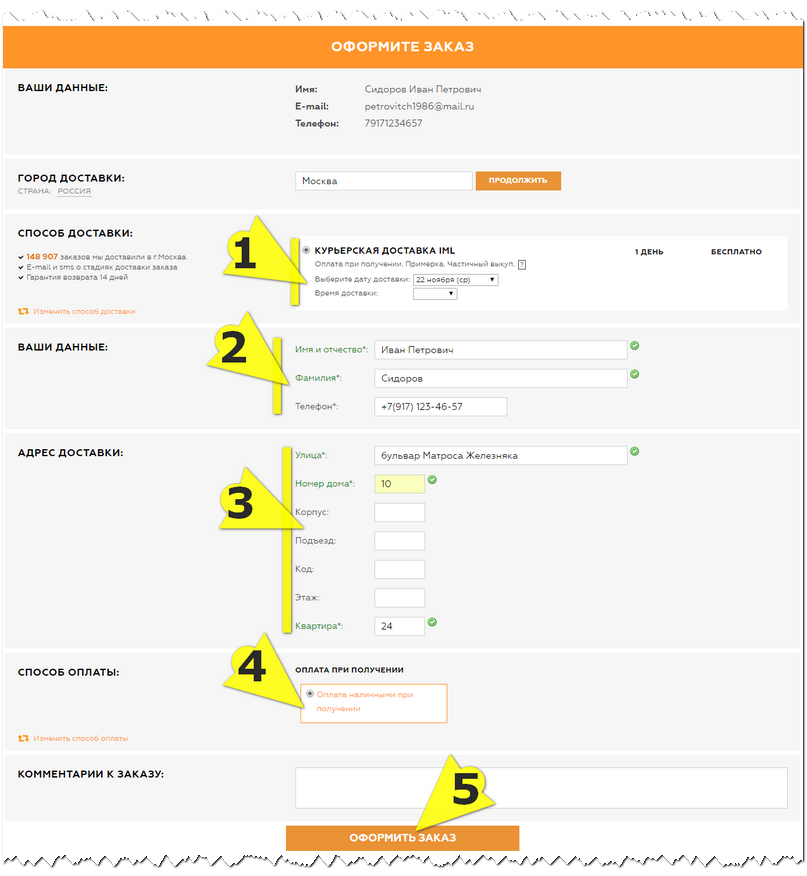Click the Оформить заказ button
The width and height of the screenshot is (807, 876).
click(x=402, y=837)
